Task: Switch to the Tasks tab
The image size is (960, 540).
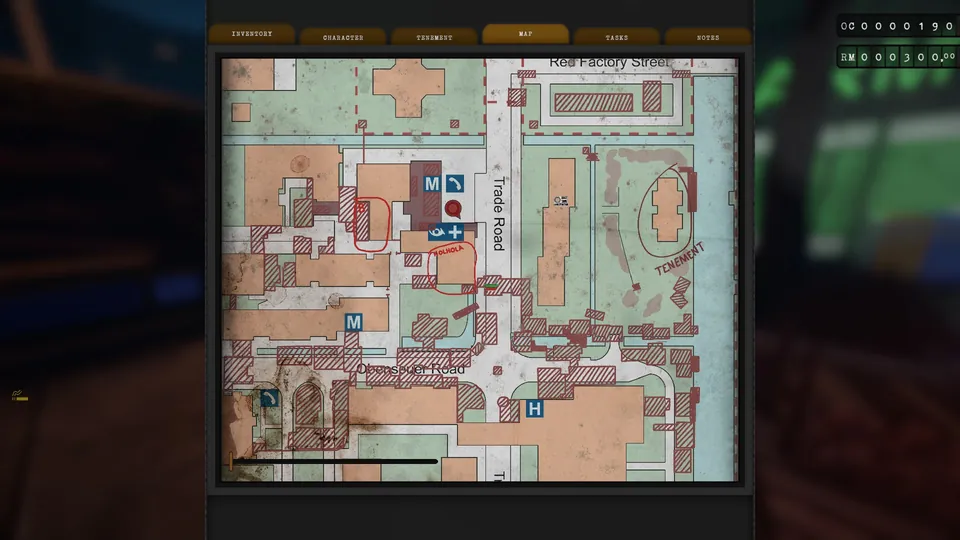Action: [x=617, y=37]
